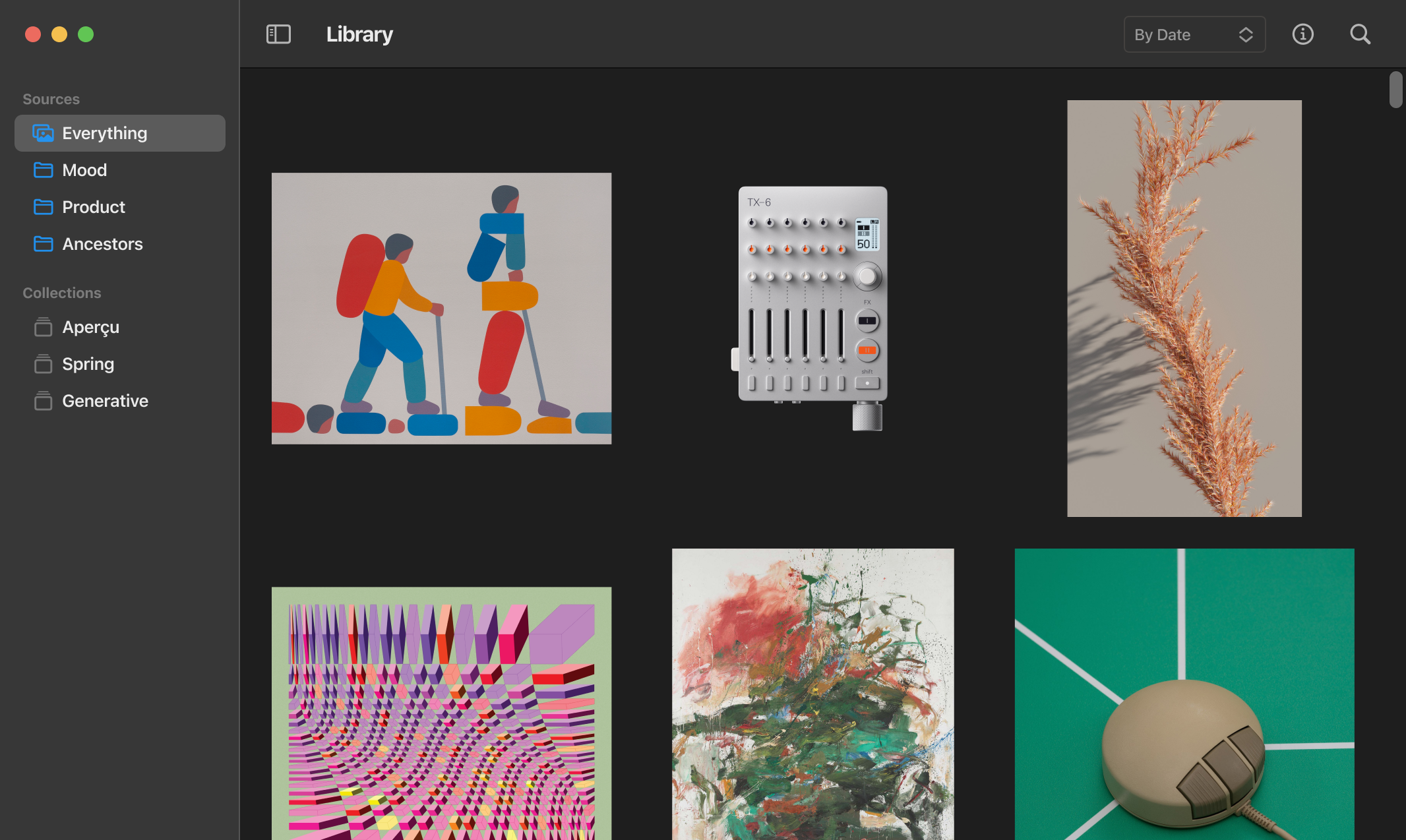Maximize the window with green button
Screen dimensions: 1406x840
click(86, 34)
